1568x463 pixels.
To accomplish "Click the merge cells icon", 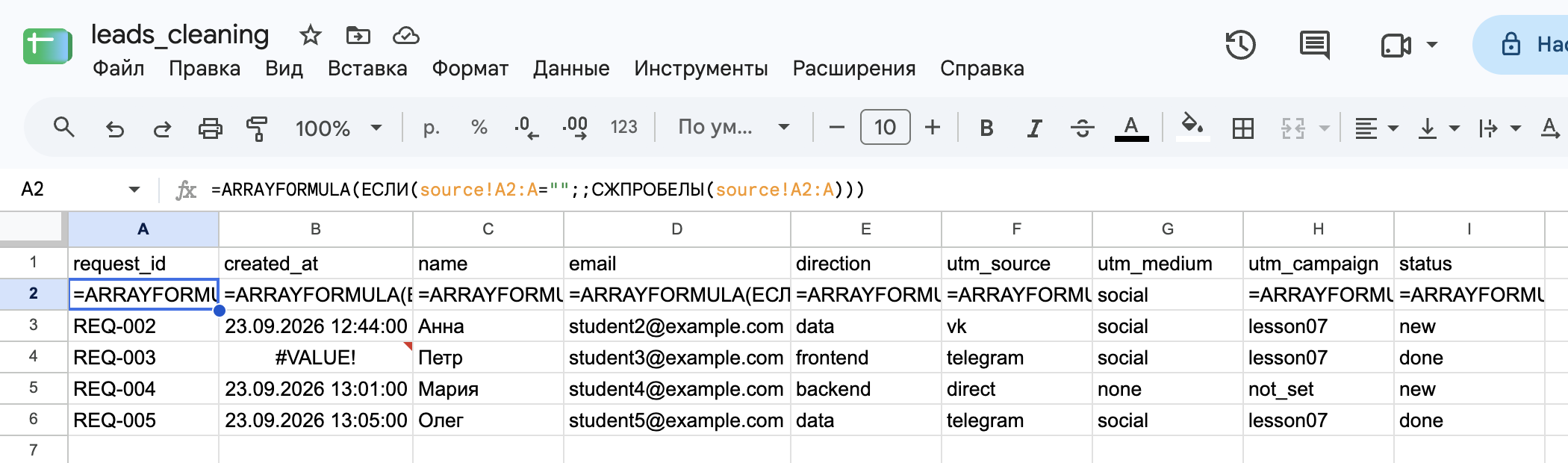I will click(1293, 128).
